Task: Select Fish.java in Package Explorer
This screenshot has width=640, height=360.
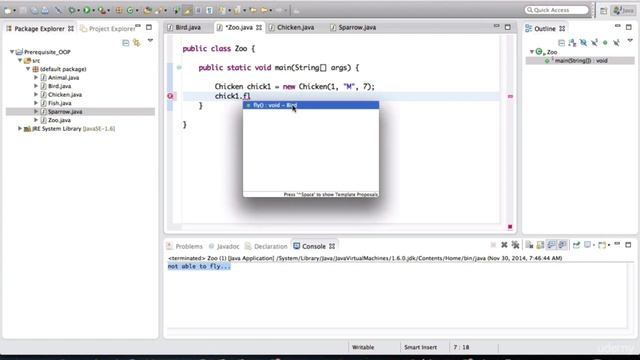Action: [x=60, y=103]
